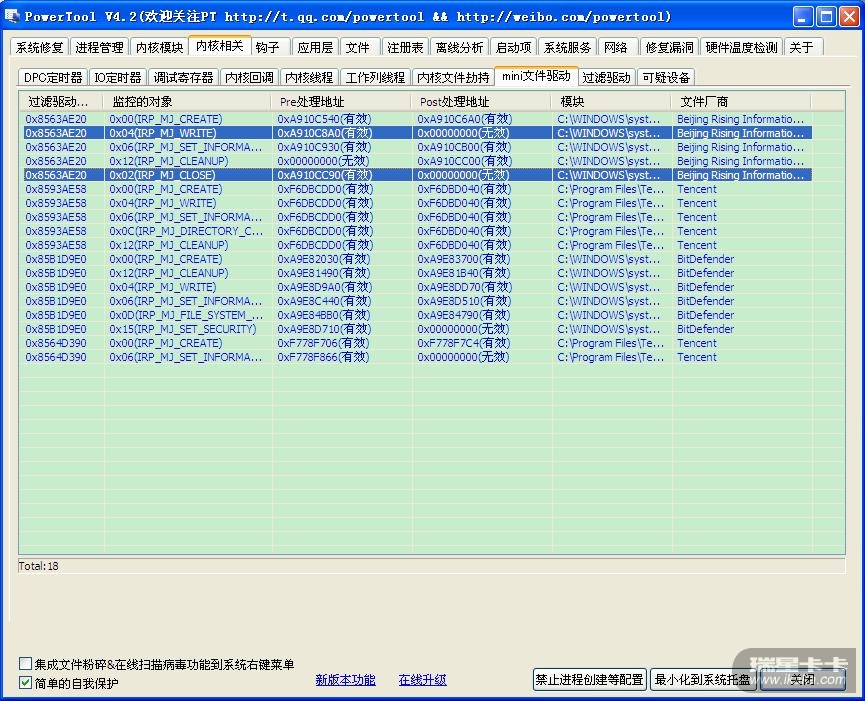The height and width of the screenshot is (701, 865).
Task: Select the IRP_MJ_DIRECTORY_C… Tencent row
Action: tap(186, 231)
